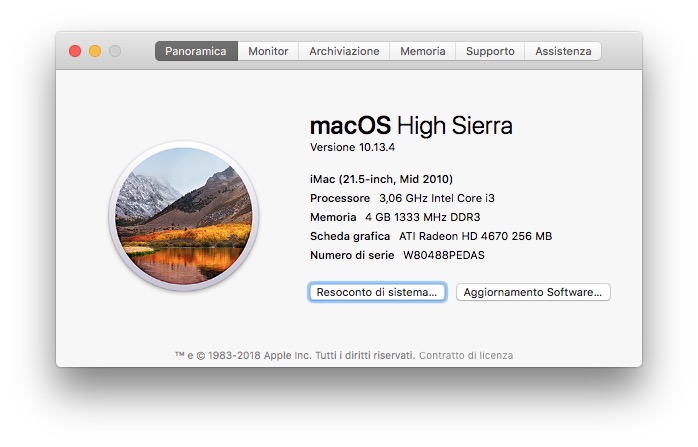Click the processor value 3,06 GHz Intel Core i3

(x=437, y=198)
